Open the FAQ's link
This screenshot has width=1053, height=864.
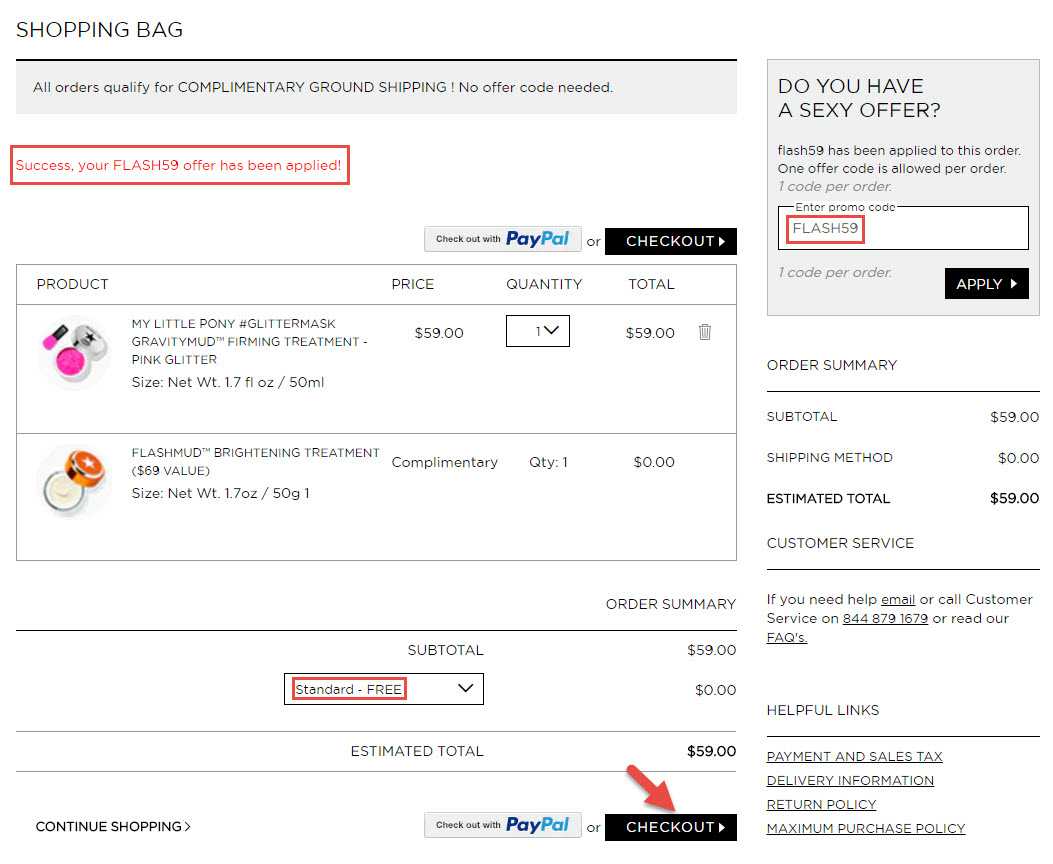[786, 637]
